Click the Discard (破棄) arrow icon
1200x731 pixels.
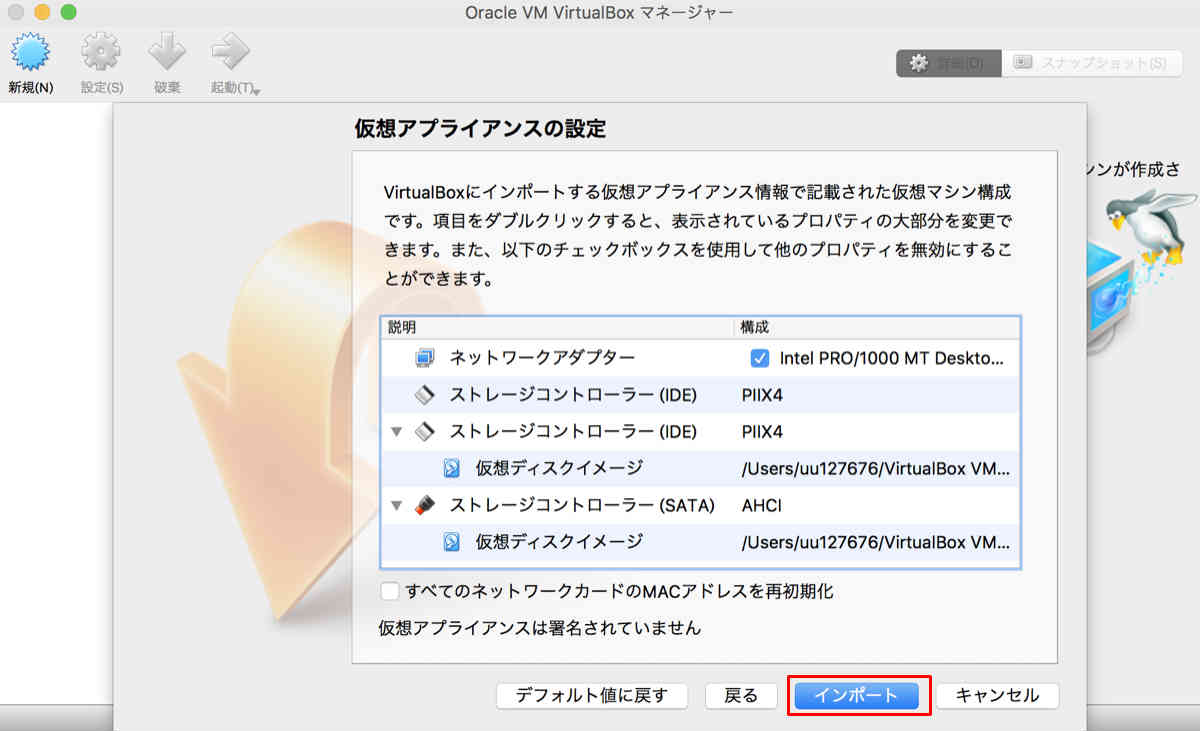[167, 53]
